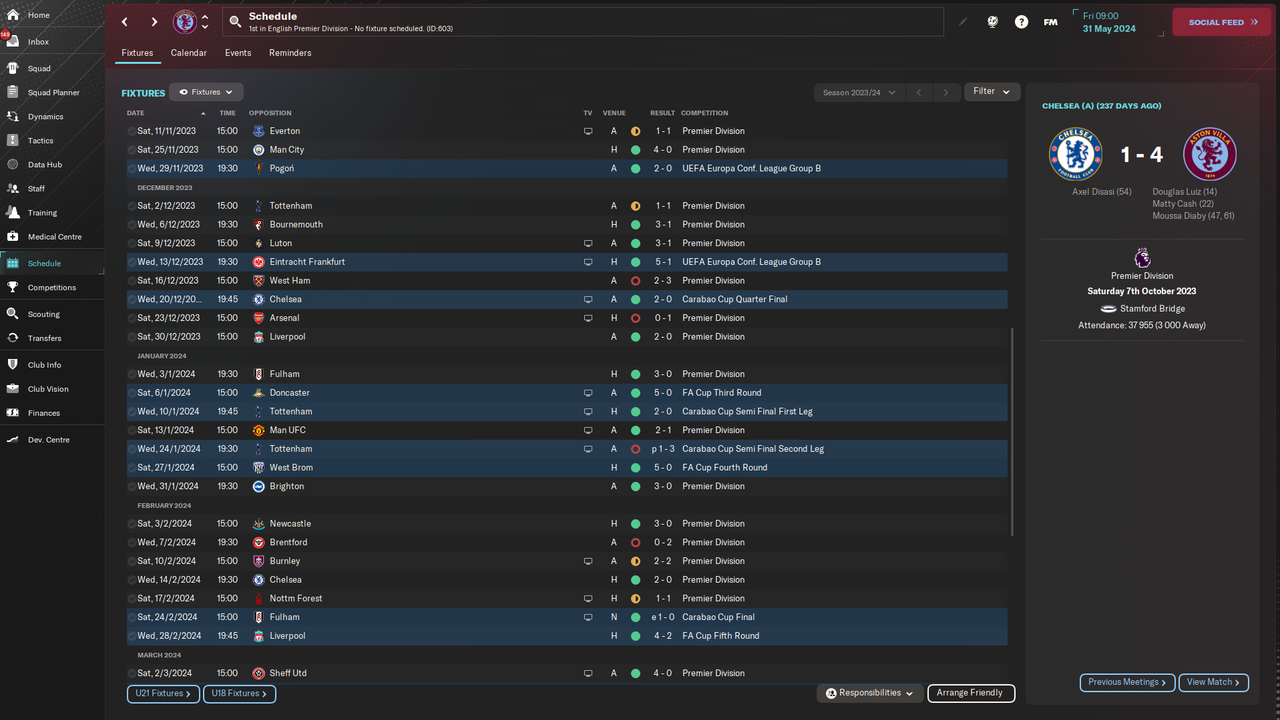This screenshot has height=720, width=1280.
Task: Click Arrange Friendly
Action: (x=971, y=693)
